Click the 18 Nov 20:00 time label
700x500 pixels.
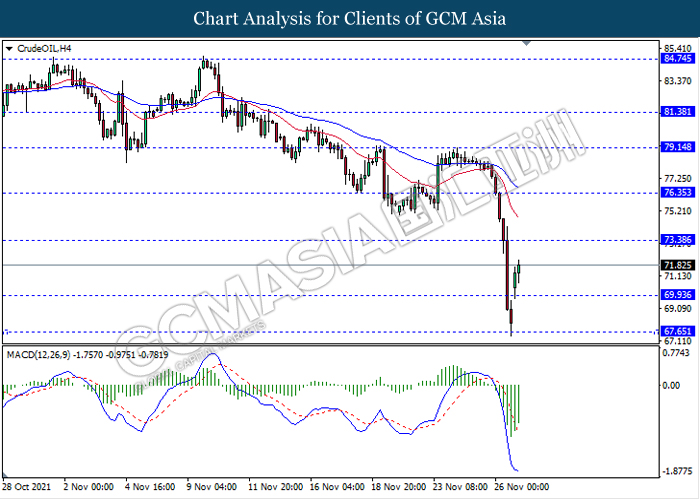399,487
